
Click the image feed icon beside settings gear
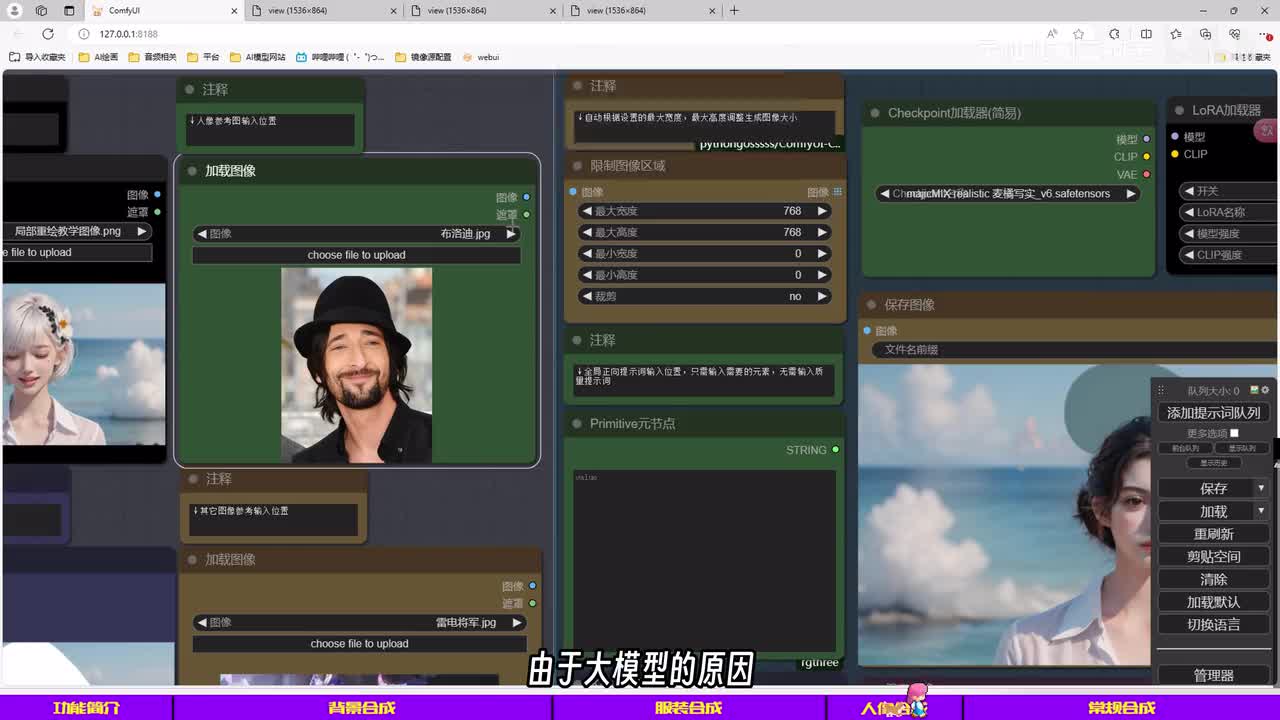tap(1254, 390)
